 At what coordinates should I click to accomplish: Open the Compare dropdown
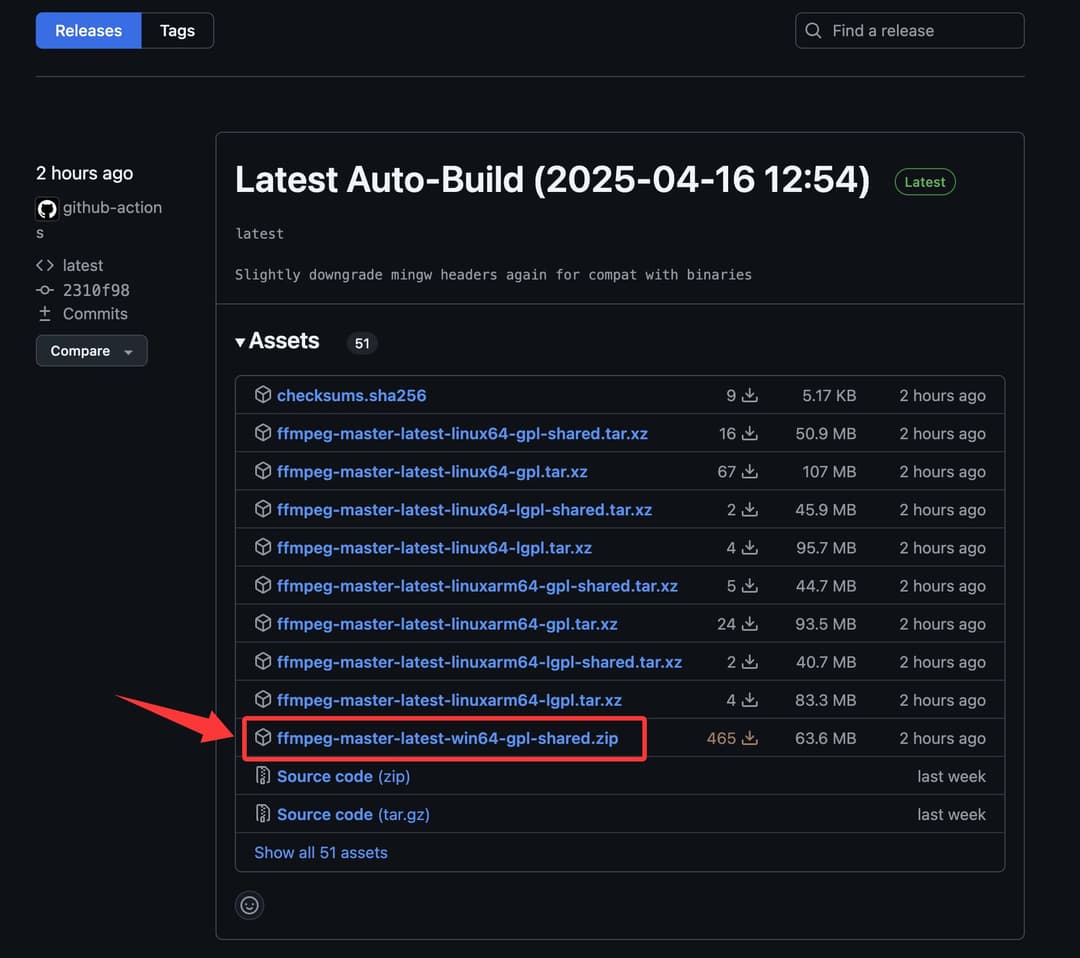pos(92,351)
